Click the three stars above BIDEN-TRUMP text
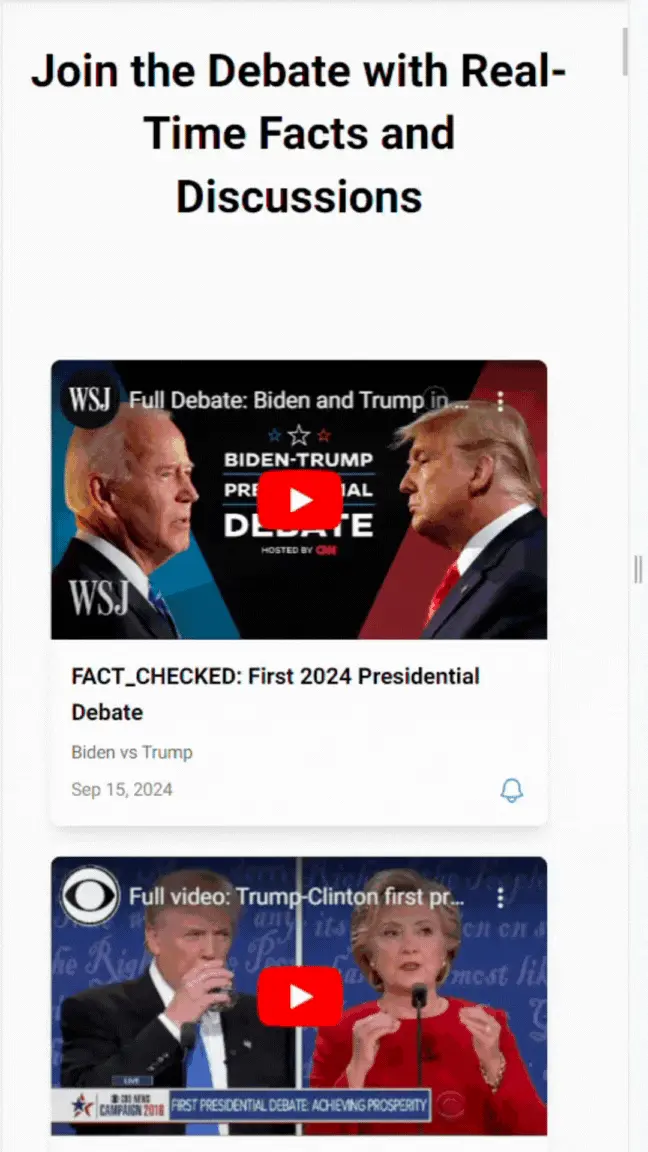The height and width of the screenshot is (1152, 648). 299,436
